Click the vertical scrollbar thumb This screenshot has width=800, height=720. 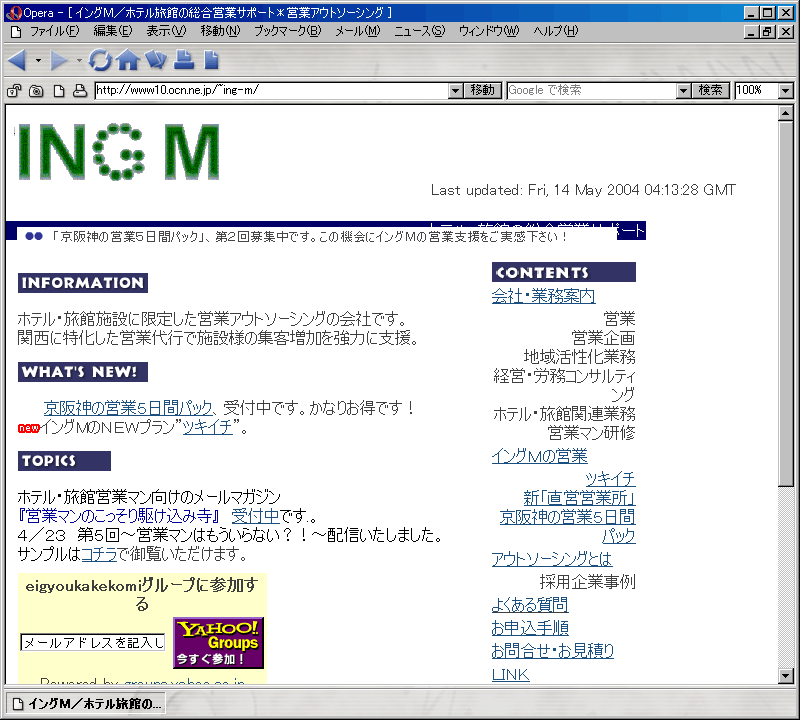click(x=786, y=304)
